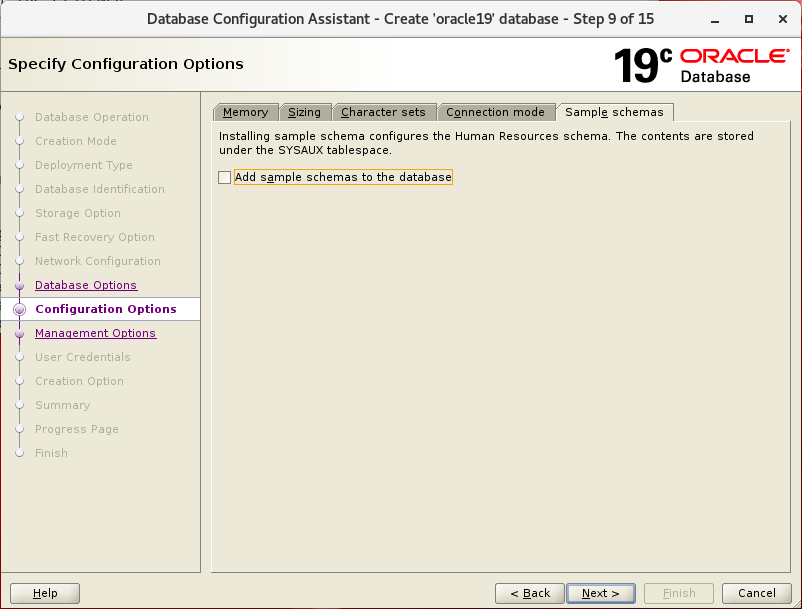Click the Database Options step bullet icon

(x=19, y=285)
